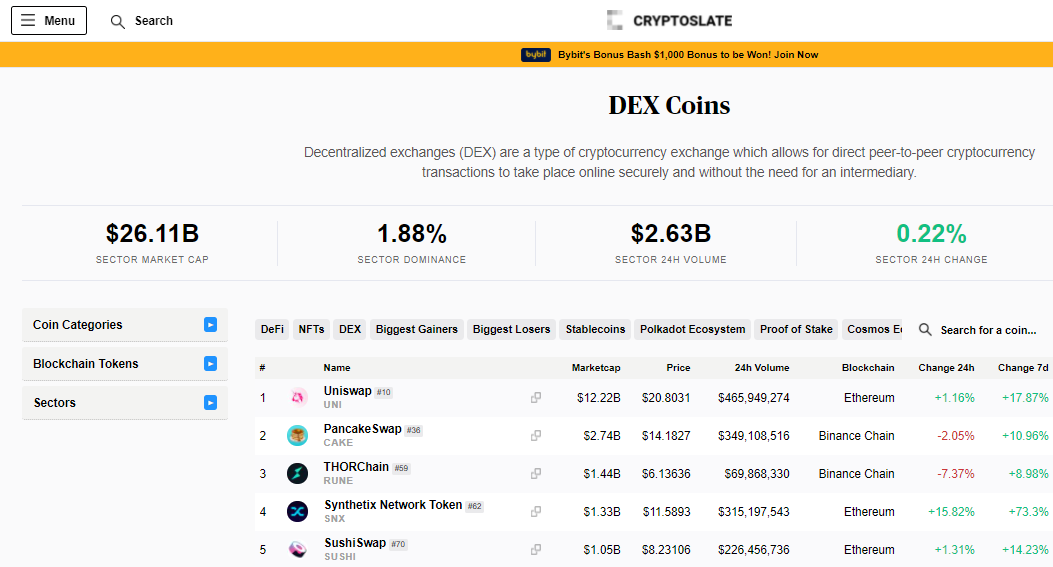
Task: Open the CryptoSlate logo home link
Action: [670, 20]
